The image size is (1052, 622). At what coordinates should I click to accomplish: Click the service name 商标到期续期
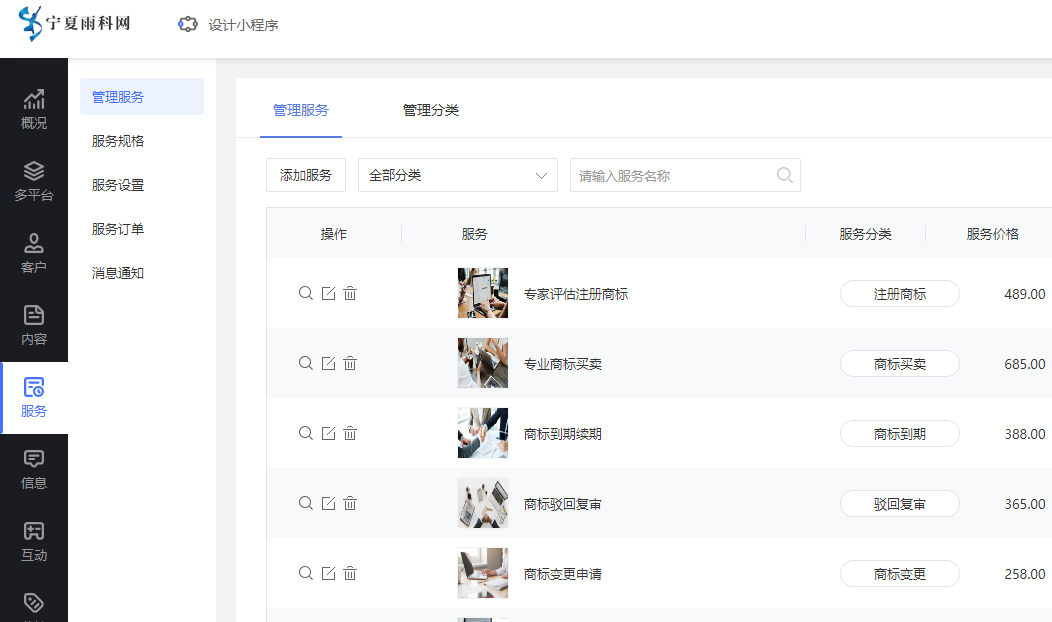tap(562, 433)
